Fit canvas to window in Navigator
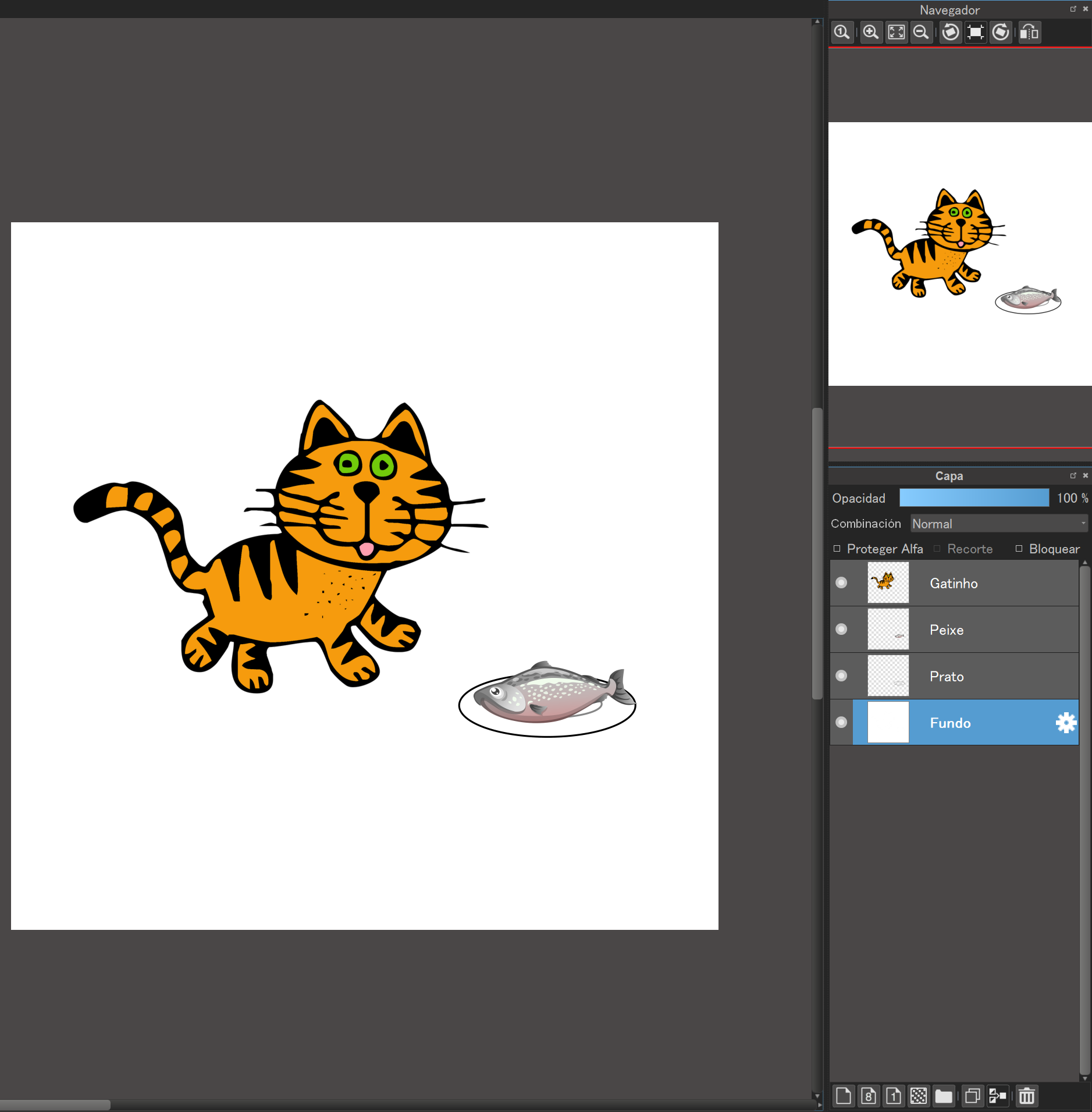The image size is (1092, 1112). coord(896,32)
